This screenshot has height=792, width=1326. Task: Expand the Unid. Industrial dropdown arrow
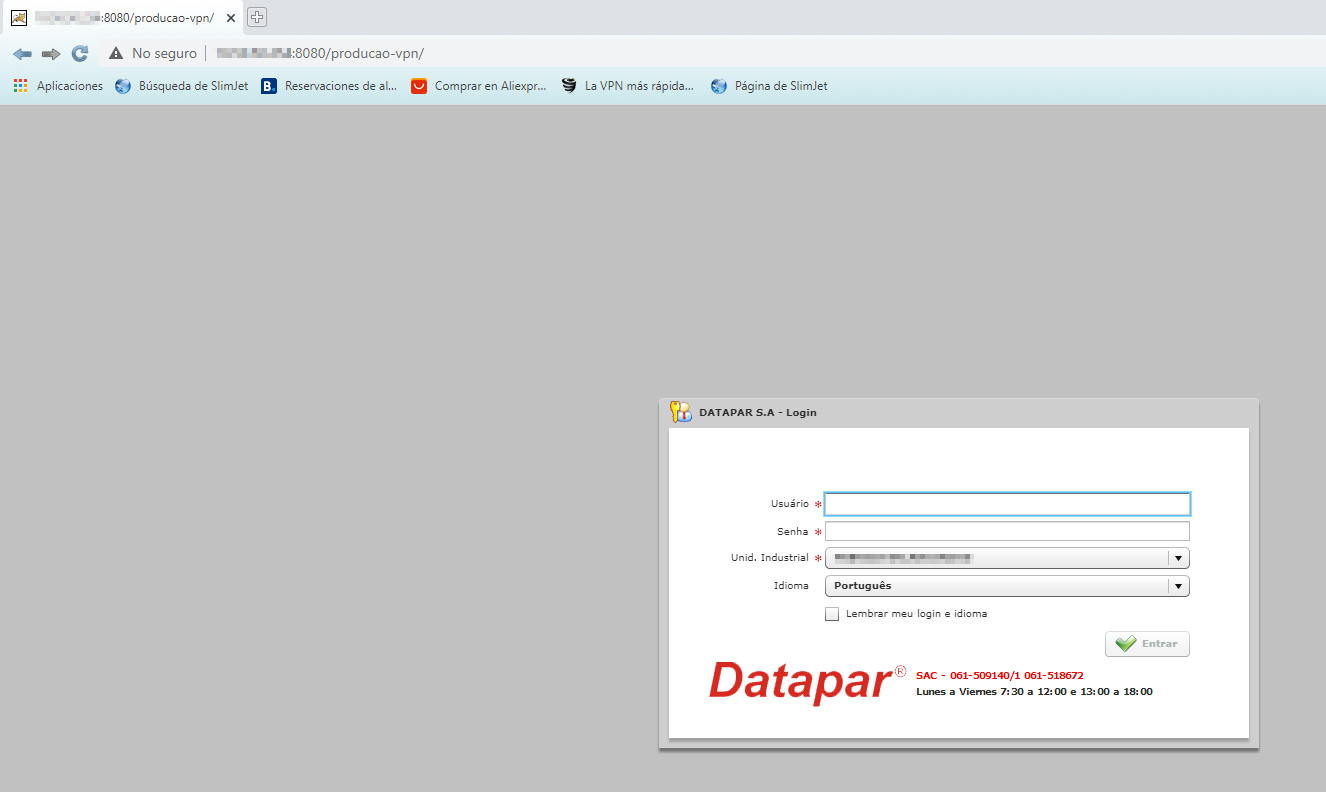coord(1178,558)
